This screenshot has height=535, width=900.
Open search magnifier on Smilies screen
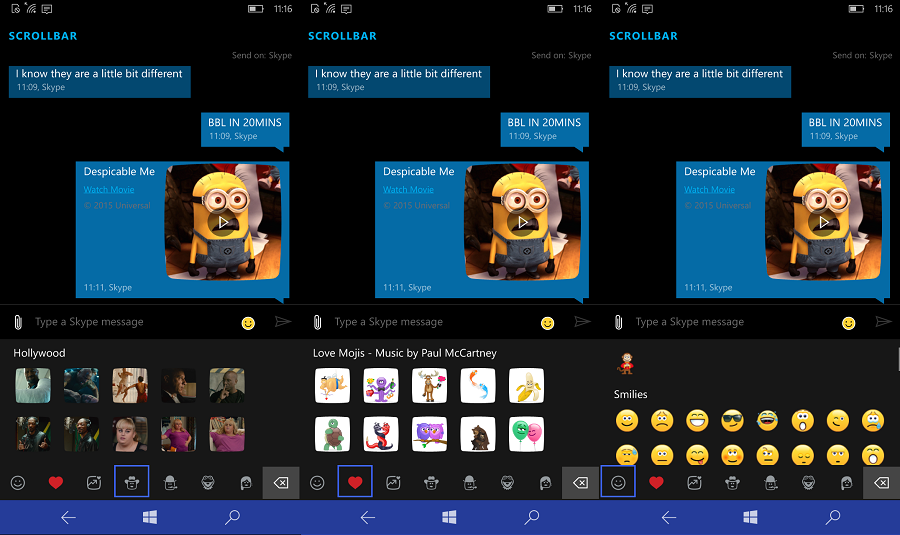[x=833, y=518]
